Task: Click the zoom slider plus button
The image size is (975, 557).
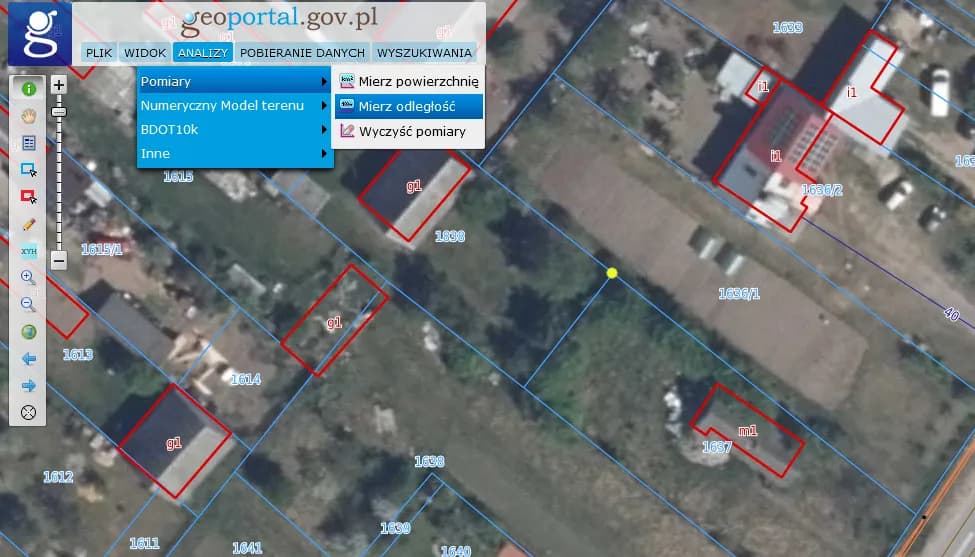Action: (59, 86)
